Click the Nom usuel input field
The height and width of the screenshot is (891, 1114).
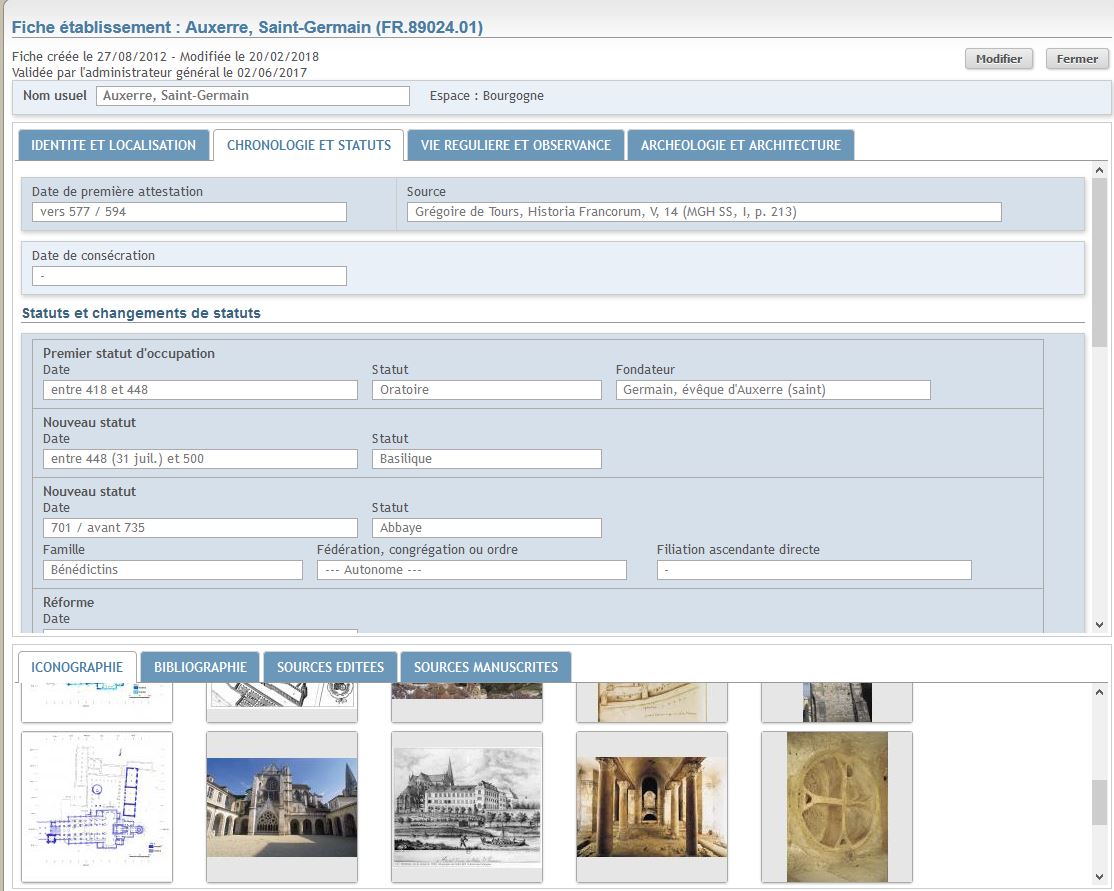pos(253,96)
